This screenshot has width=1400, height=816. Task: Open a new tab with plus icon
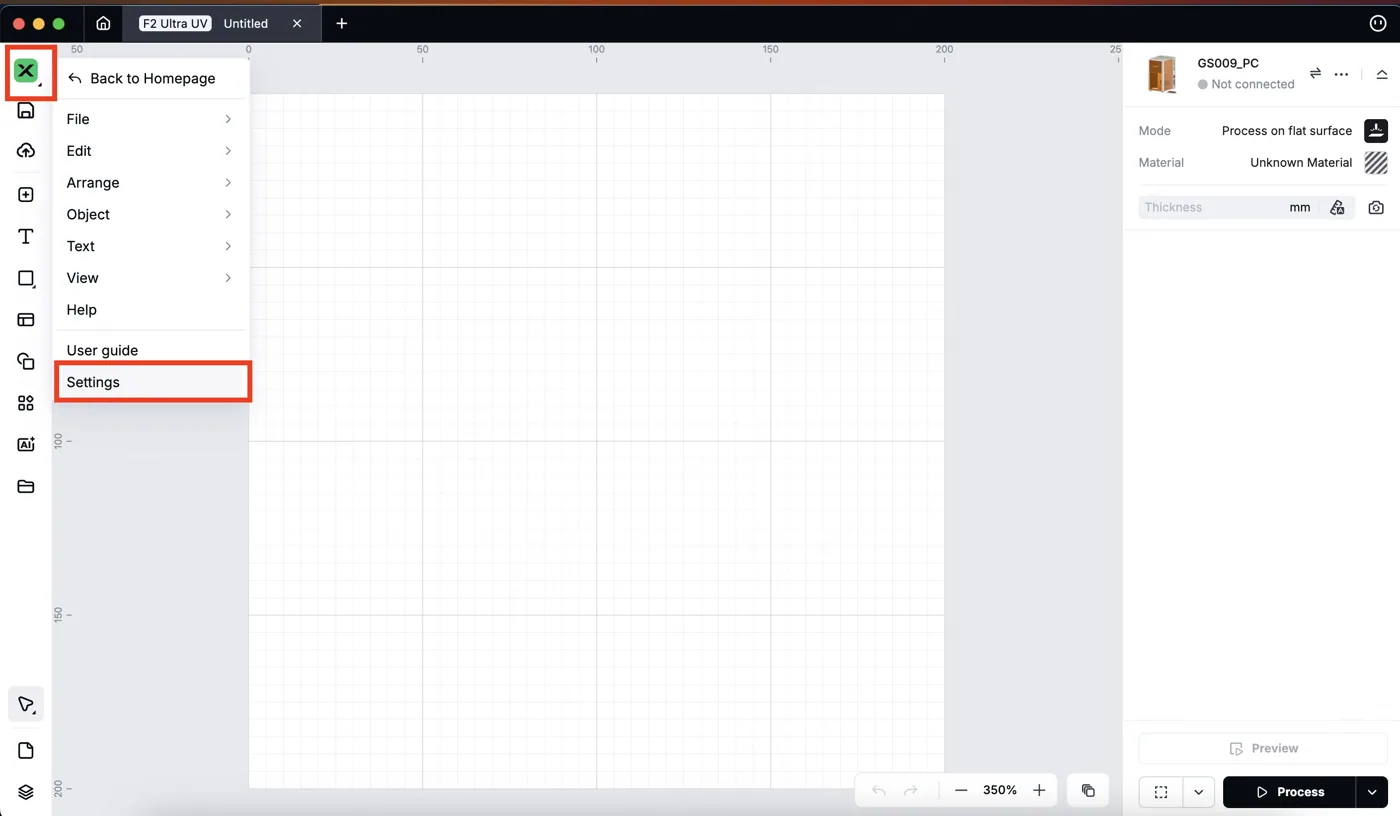(342, 23)
